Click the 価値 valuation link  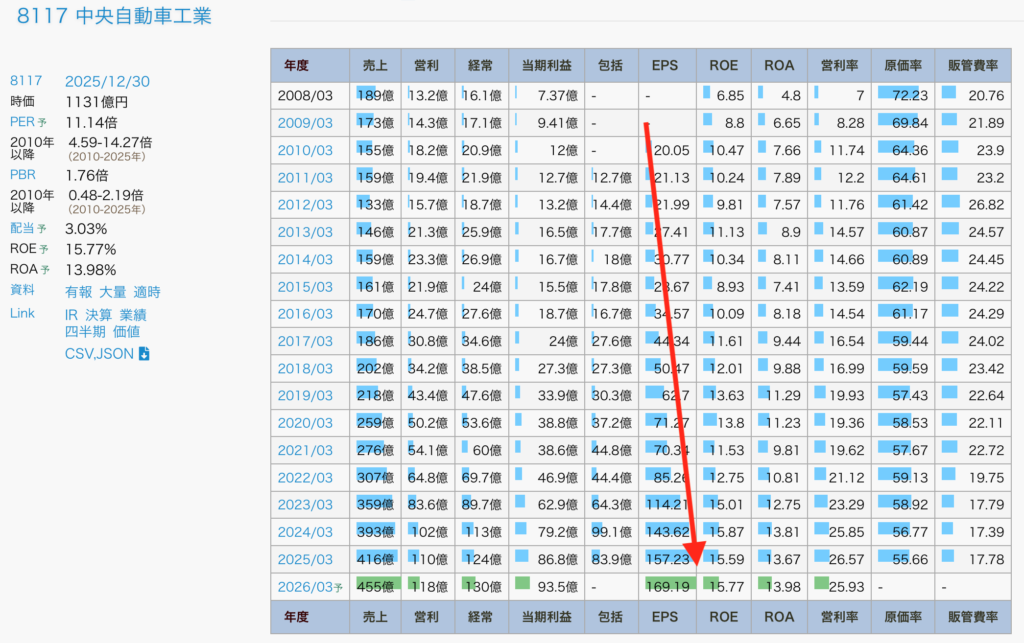pos(127,332)
